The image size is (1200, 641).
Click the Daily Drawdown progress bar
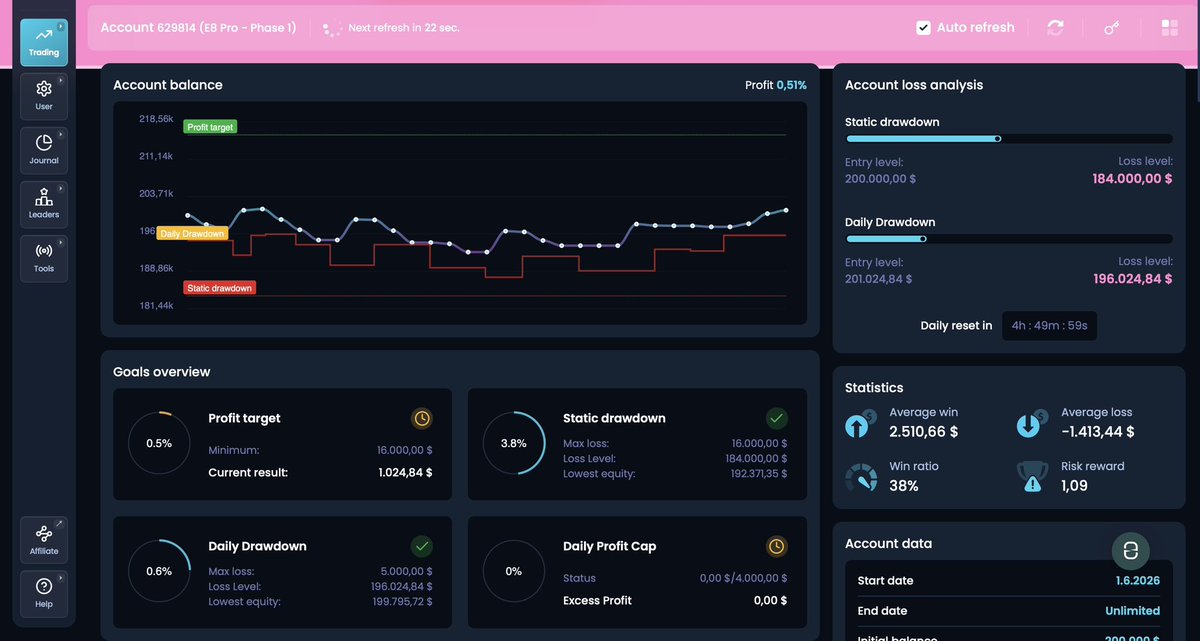click(1009, 239)
